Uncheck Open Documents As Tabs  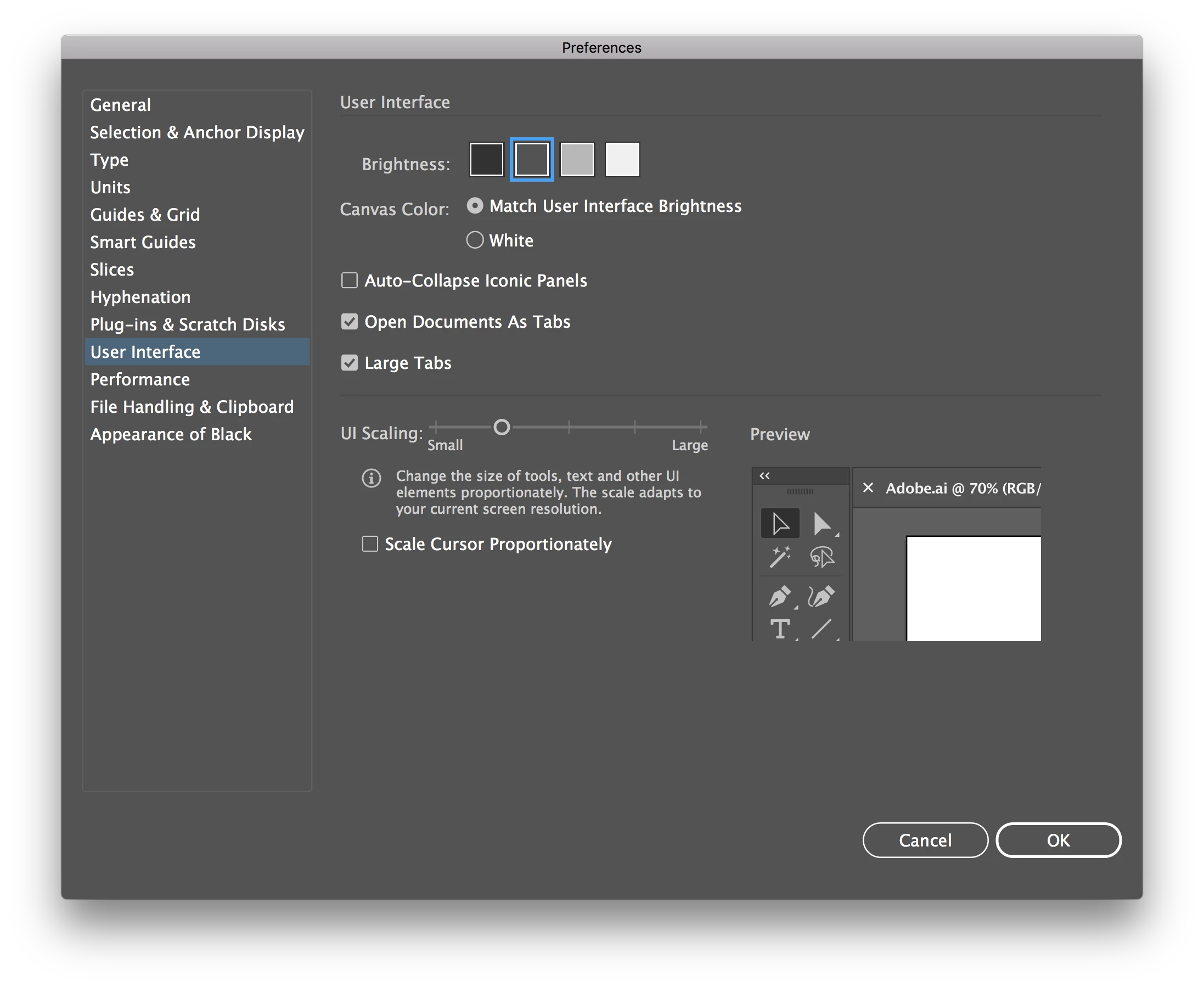pyautogui.click(x=350, y=322)
